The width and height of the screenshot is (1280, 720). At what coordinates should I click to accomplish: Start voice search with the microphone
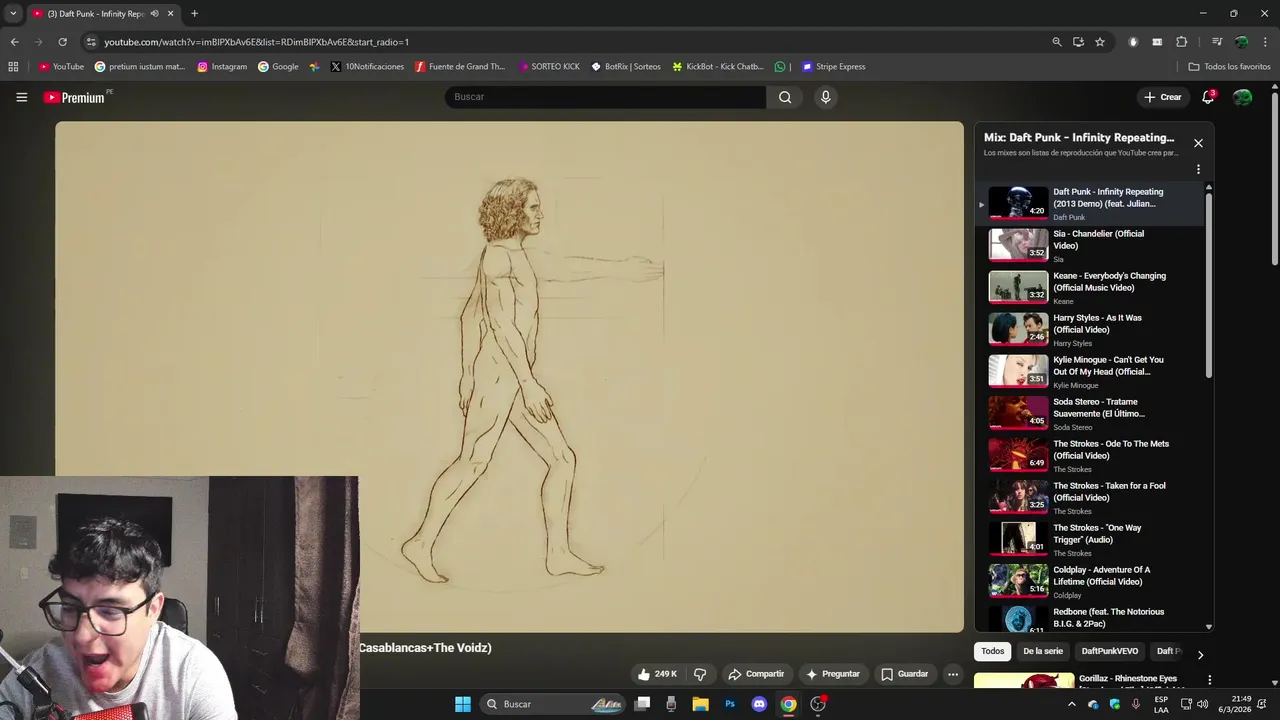[825, 97]
